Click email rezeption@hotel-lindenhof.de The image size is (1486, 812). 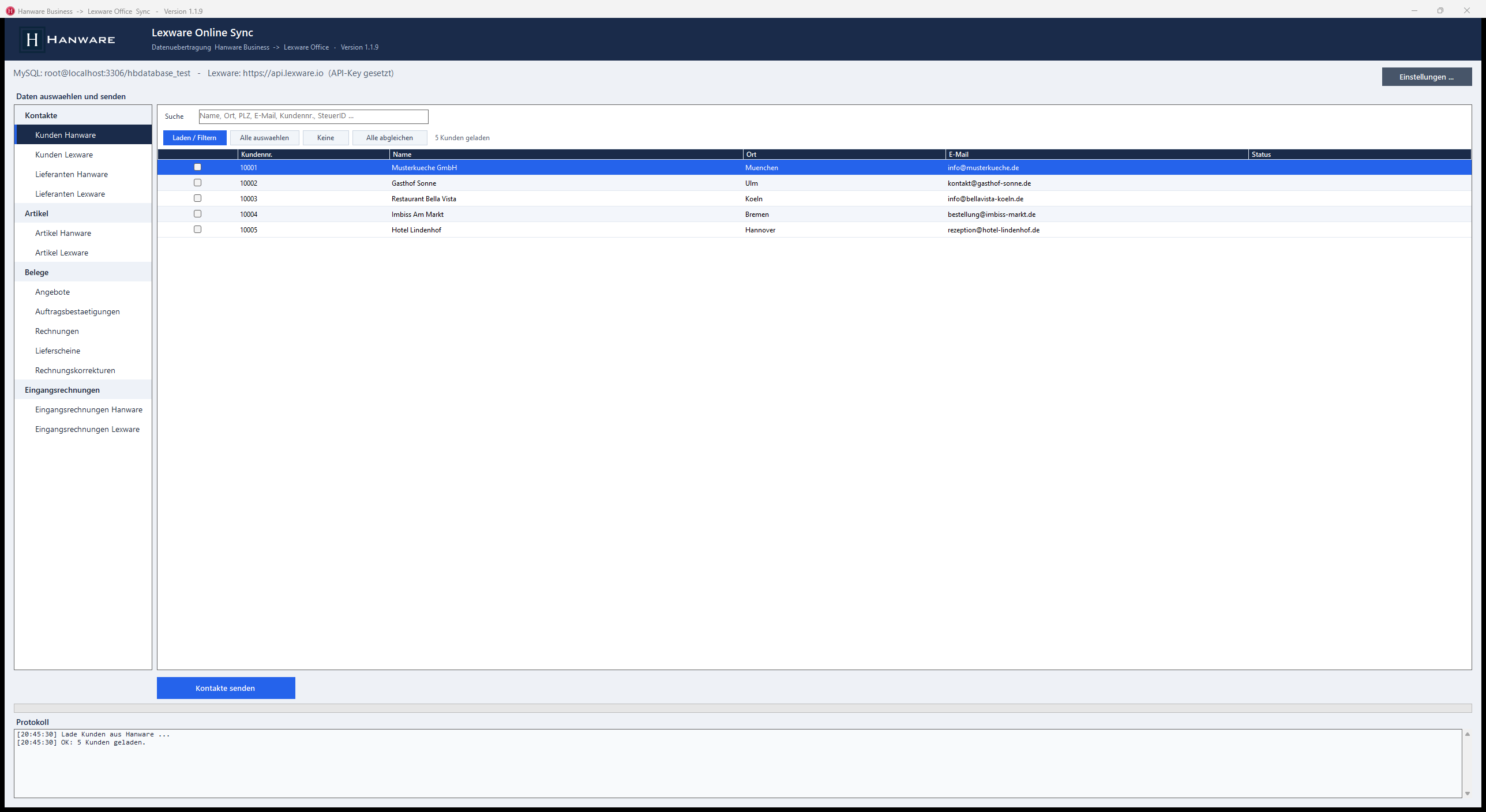pyautogui.click(x=993, y=230)
